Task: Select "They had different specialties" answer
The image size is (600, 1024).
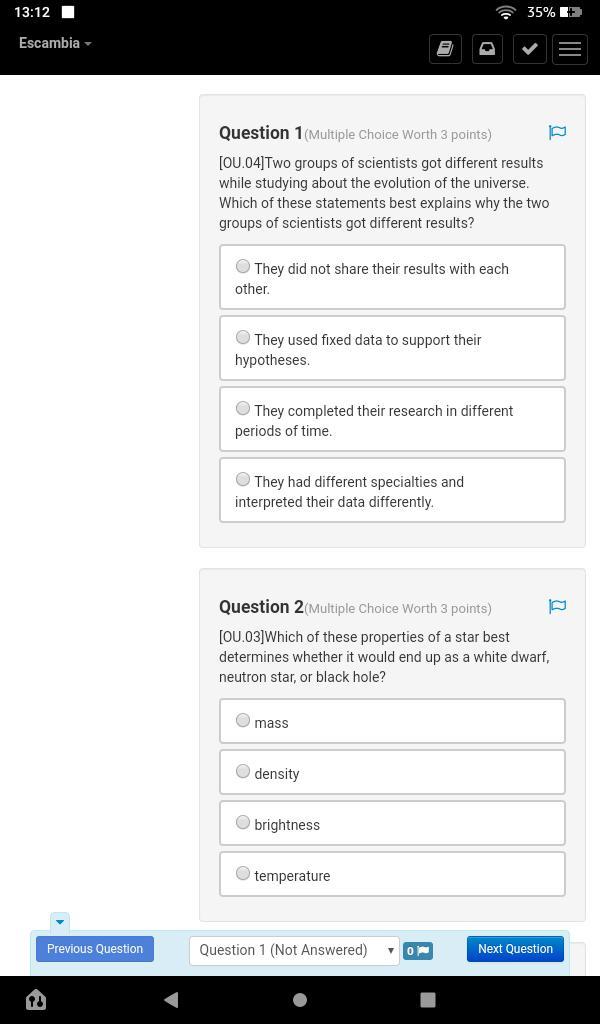Action: 243,480
